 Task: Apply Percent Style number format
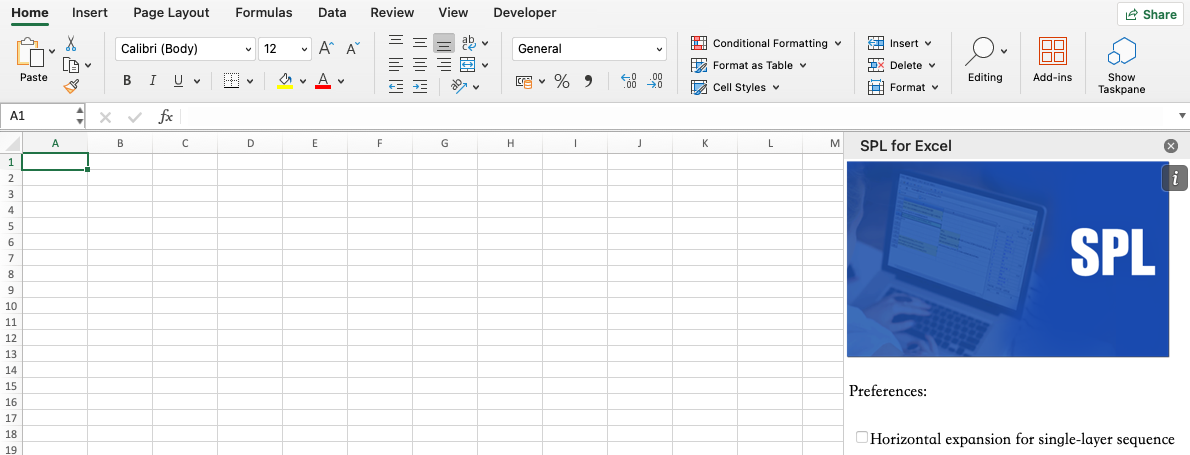click(x=561, y=81)
